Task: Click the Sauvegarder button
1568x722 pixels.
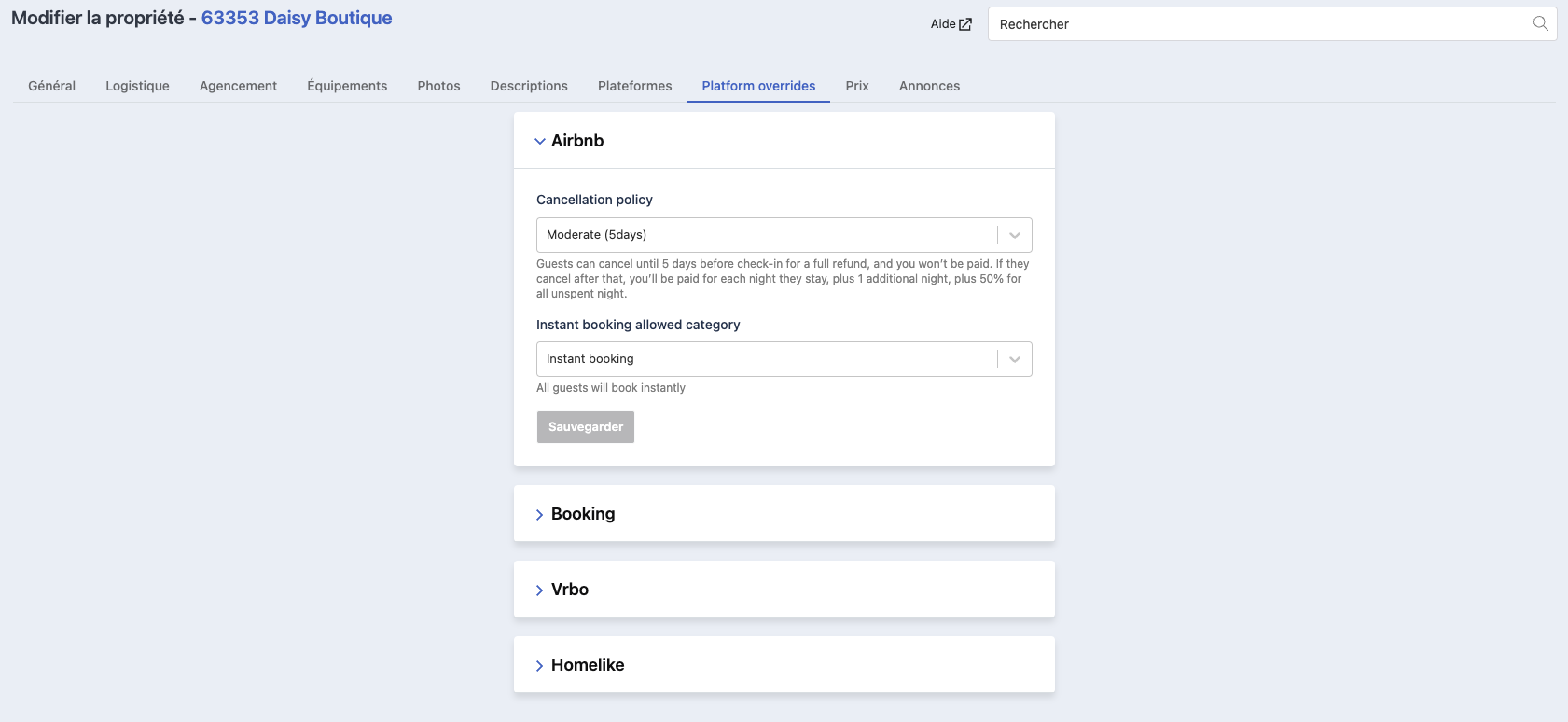Action: pos(586,427)
